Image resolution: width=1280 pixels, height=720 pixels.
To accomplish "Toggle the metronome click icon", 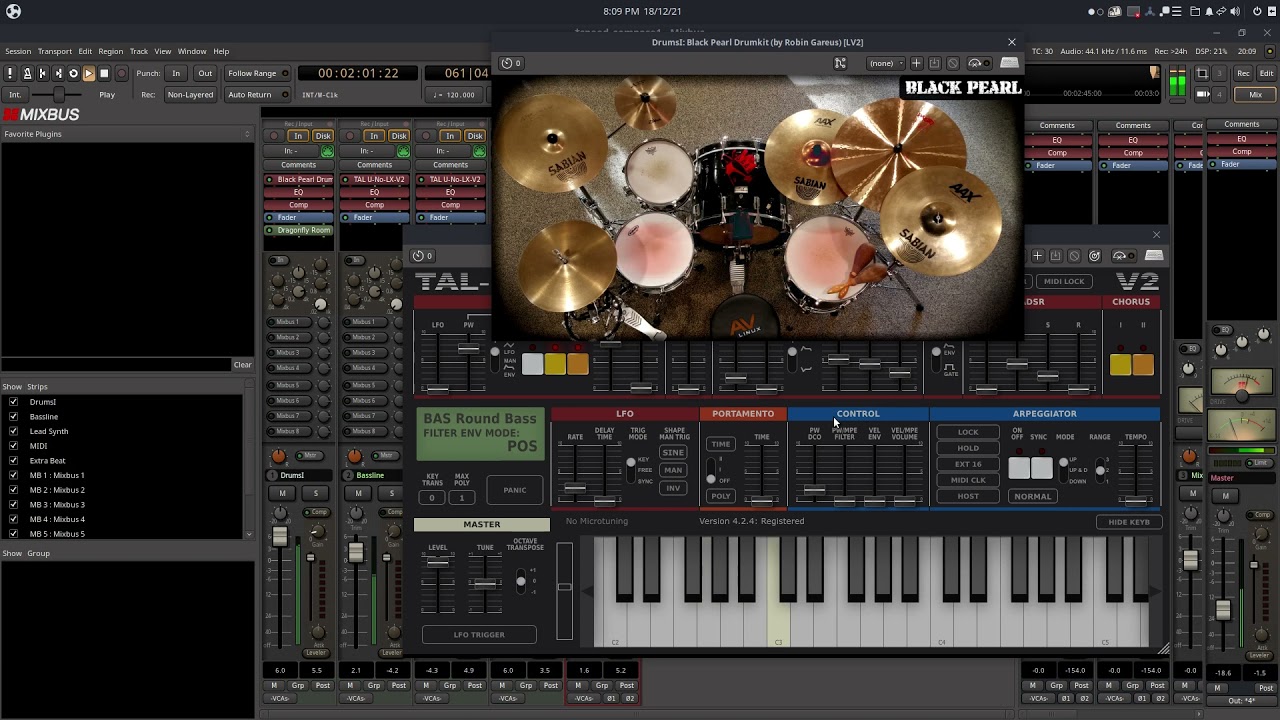I will 27,73.
